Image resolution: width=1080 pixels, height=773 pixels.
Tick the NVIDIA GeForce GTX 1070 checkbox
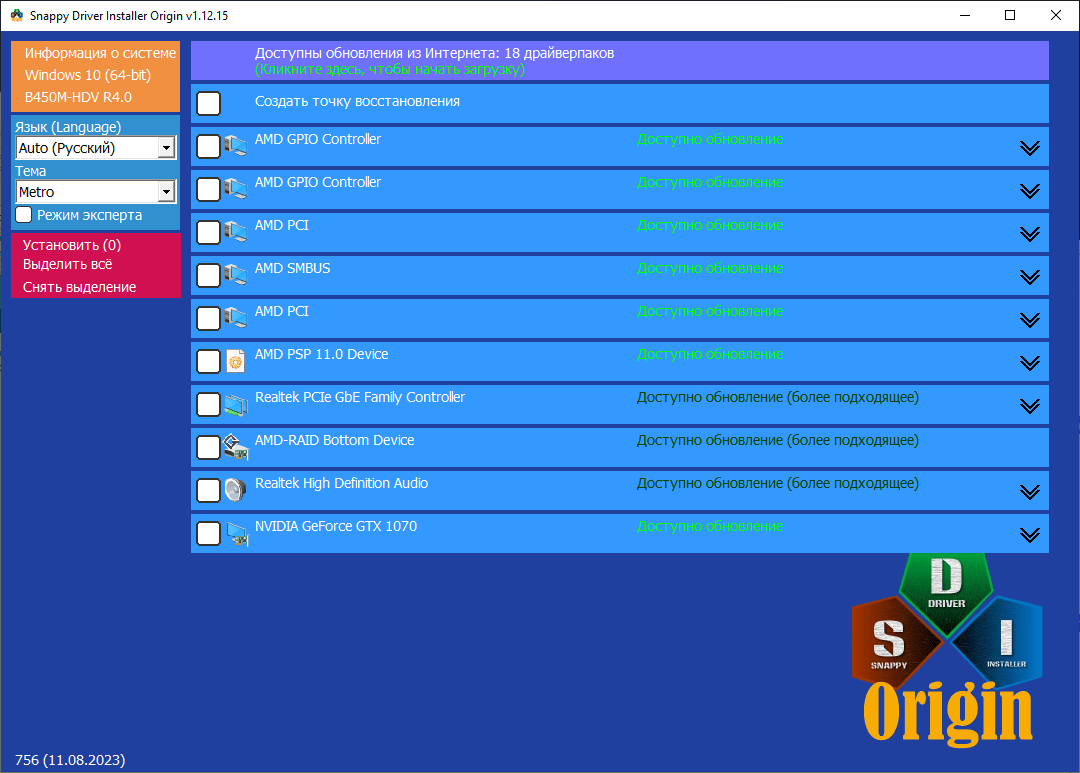(209, 534)
